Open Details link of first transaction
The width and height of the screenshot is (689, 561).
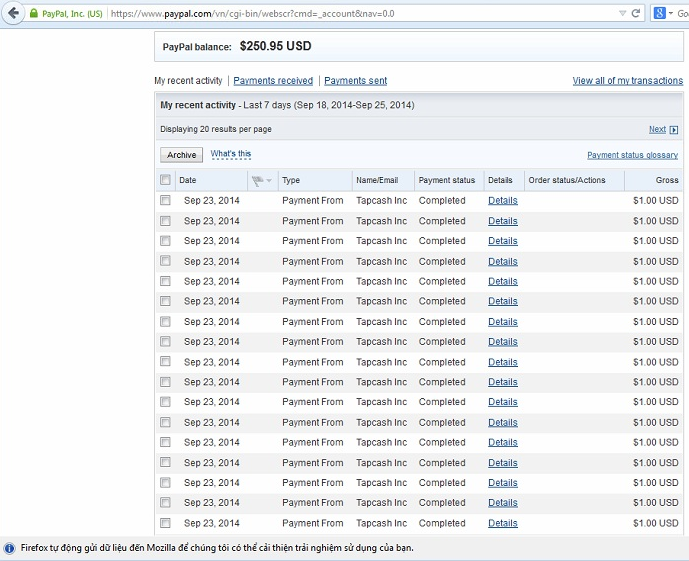[502, 201]
